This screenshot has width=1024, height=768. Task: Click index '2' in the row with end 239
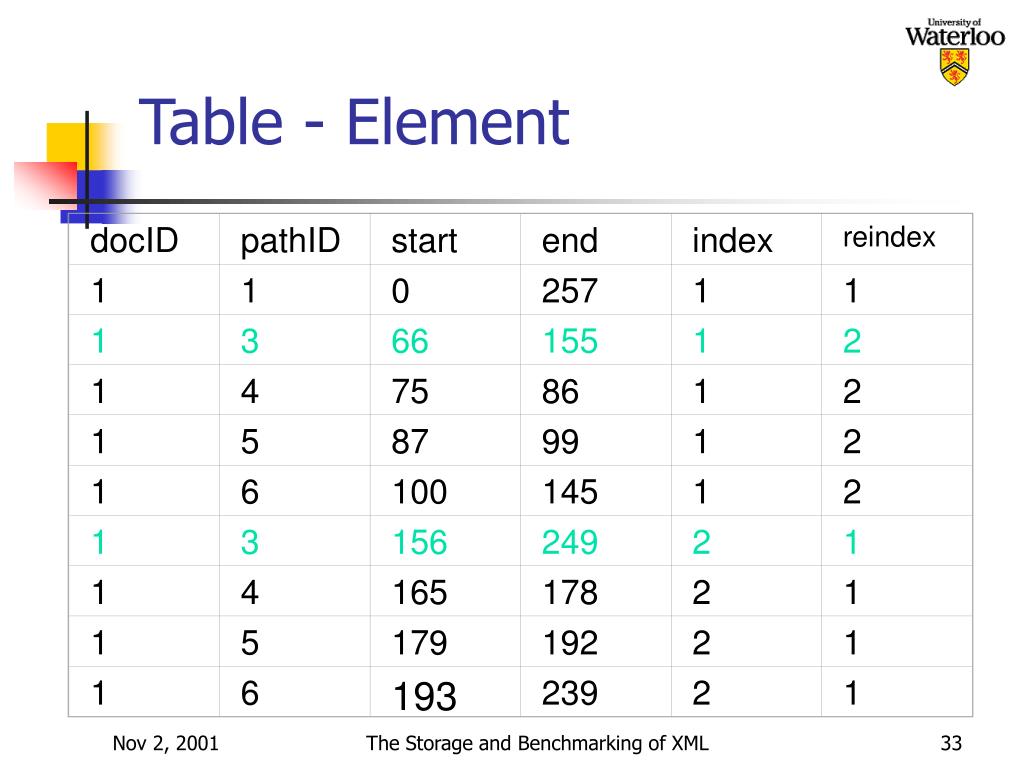coord(701,693)
